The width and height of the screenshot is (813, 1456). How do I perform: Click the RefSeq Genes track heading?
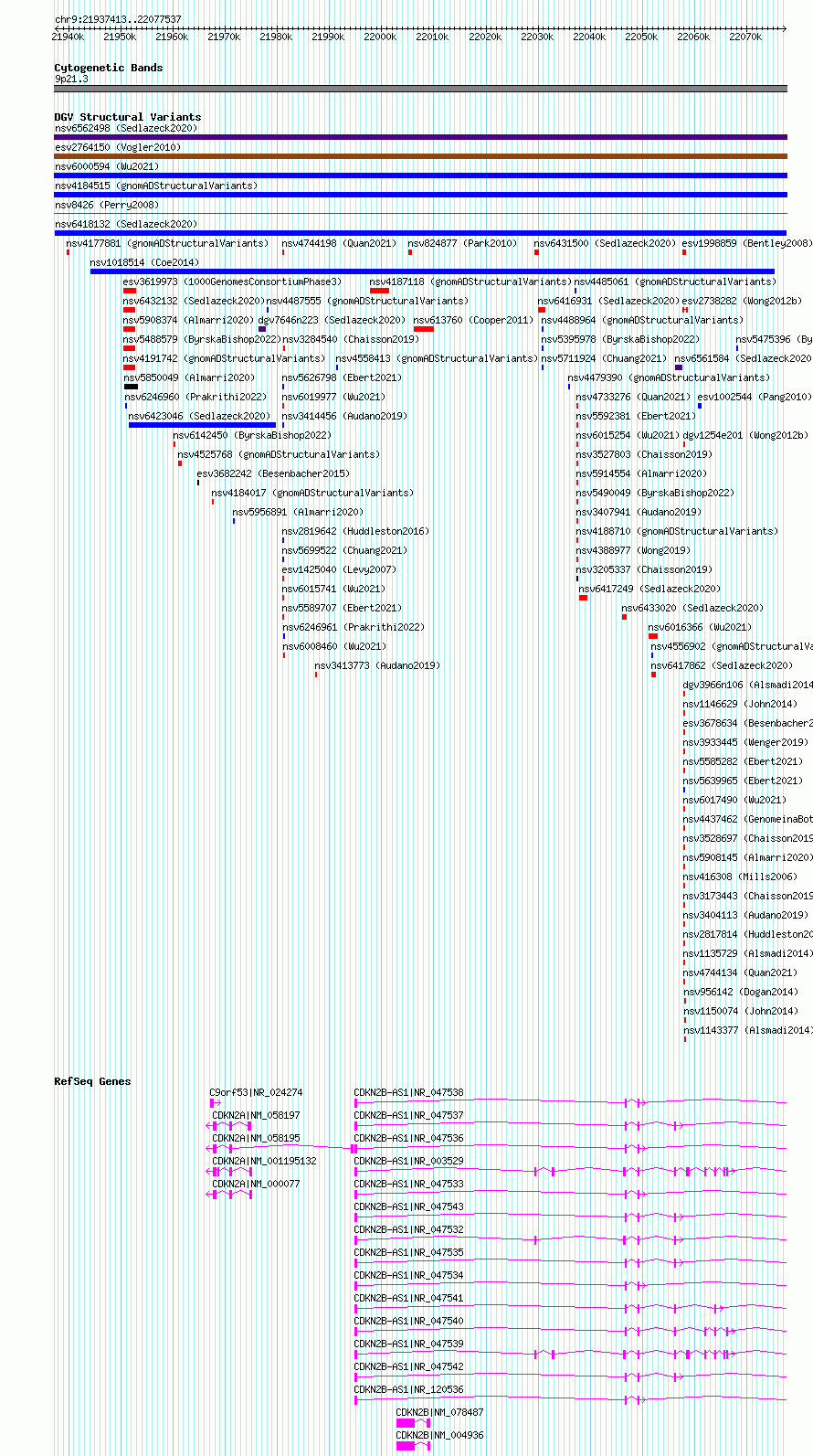[x=92, y=1081]
